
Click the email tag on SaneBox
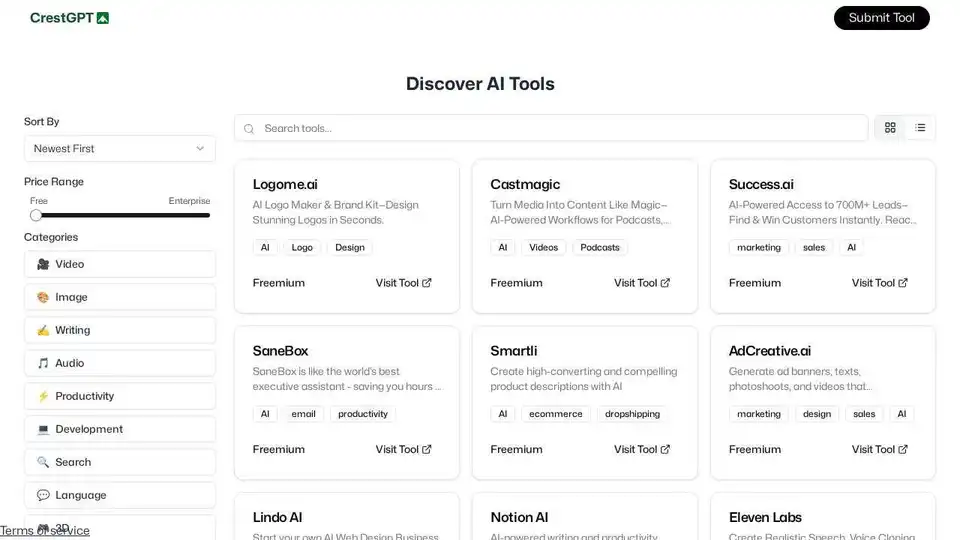click(x=303, y=414)
